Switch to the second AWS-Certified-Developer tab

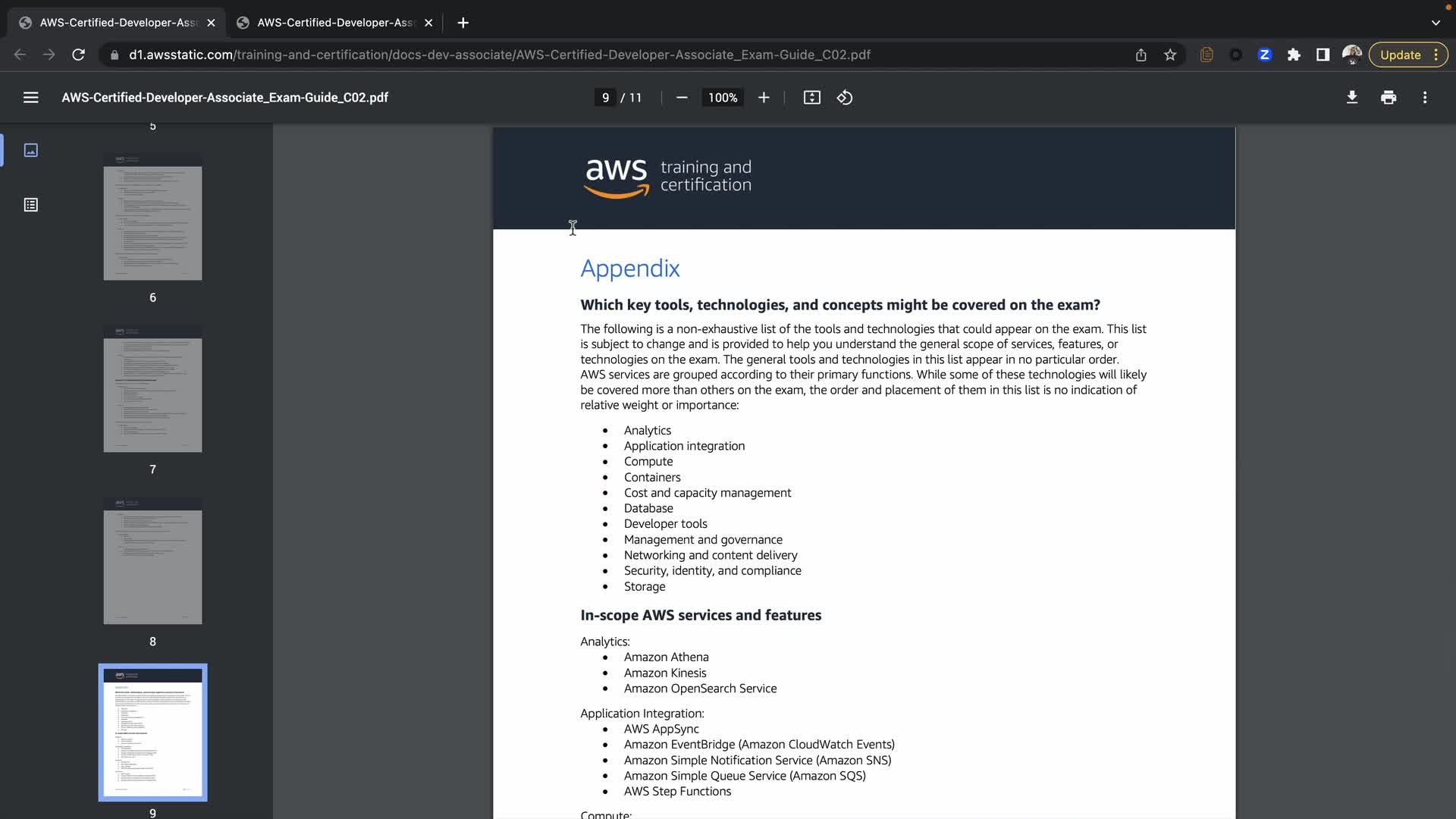pos(334,23)
